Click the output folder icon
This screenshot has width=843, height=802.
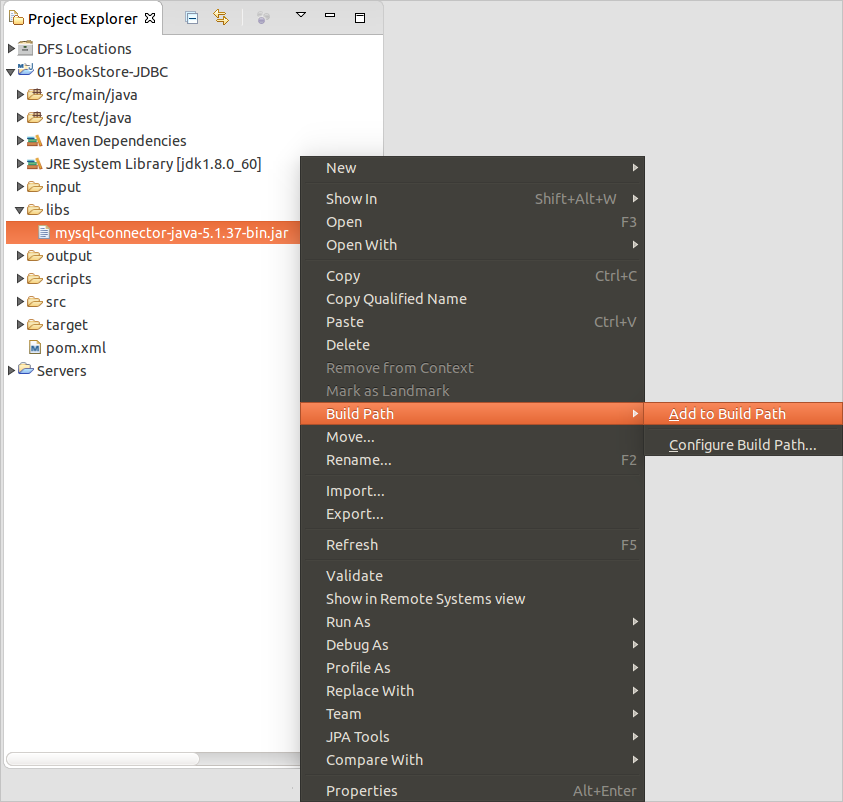(35, 255)
